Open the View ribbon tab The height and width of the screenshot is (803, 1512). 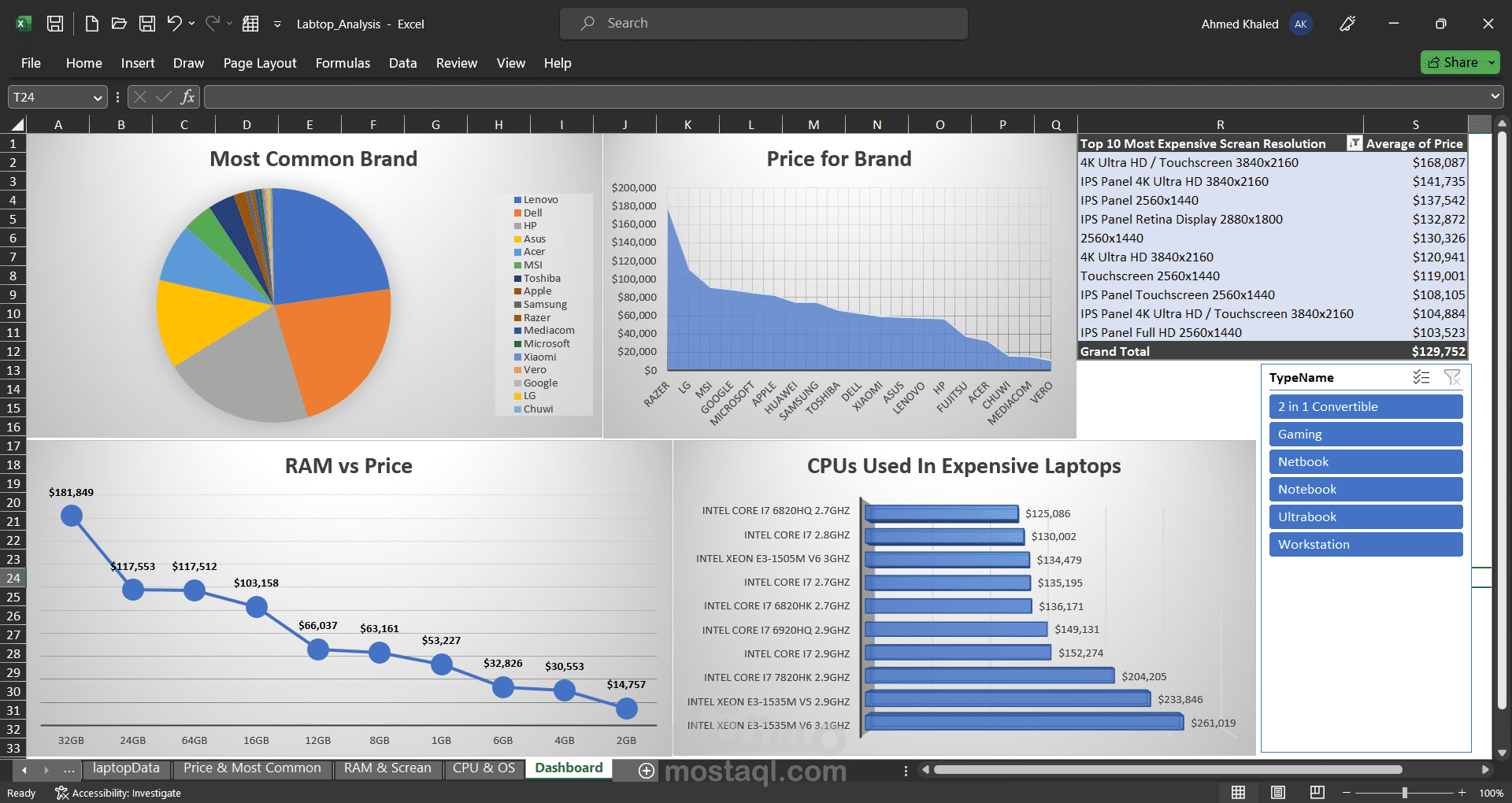pos(511,63)
